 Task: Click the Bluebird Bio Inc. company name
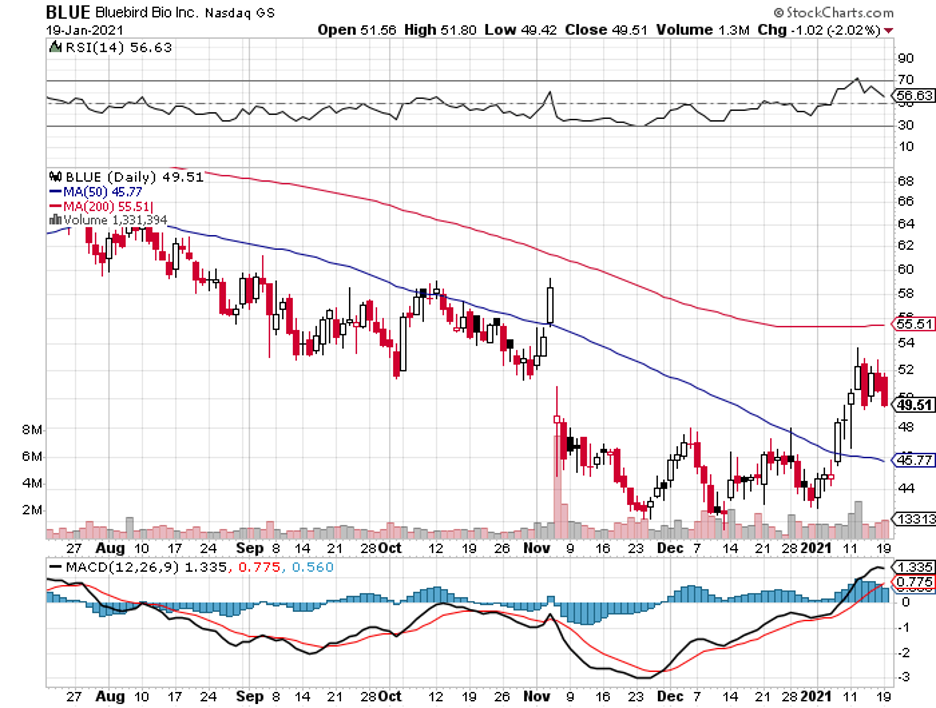[x=148, y=13]
